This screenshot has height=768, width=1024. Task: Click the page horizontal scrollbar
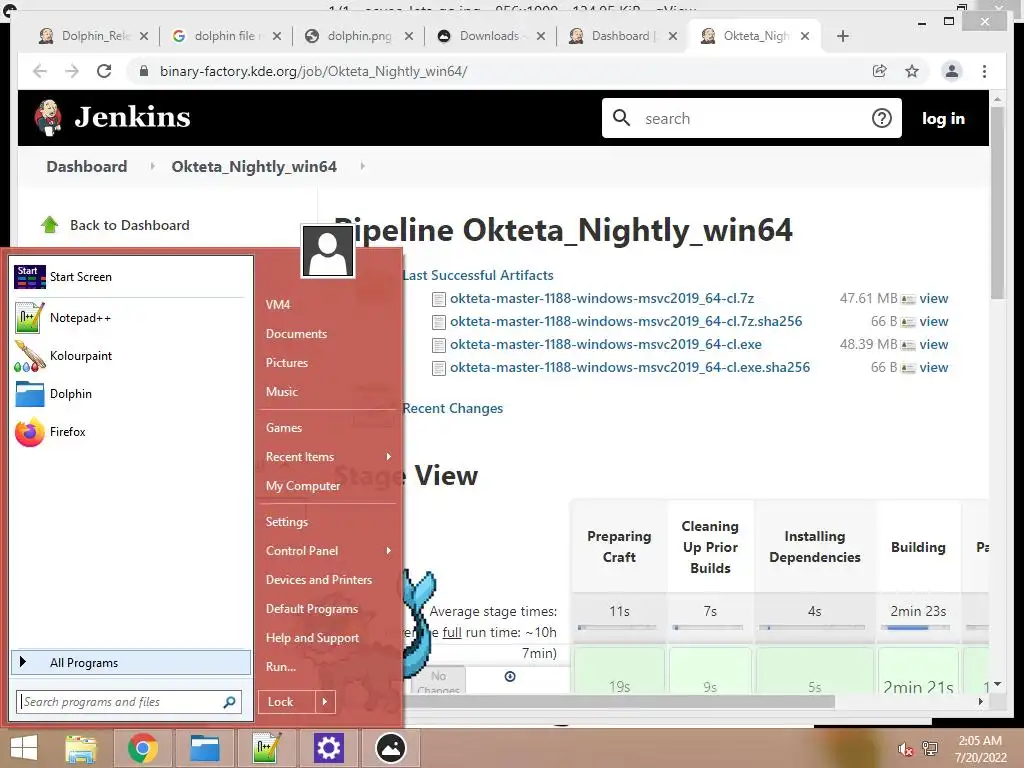coord(617,701)
